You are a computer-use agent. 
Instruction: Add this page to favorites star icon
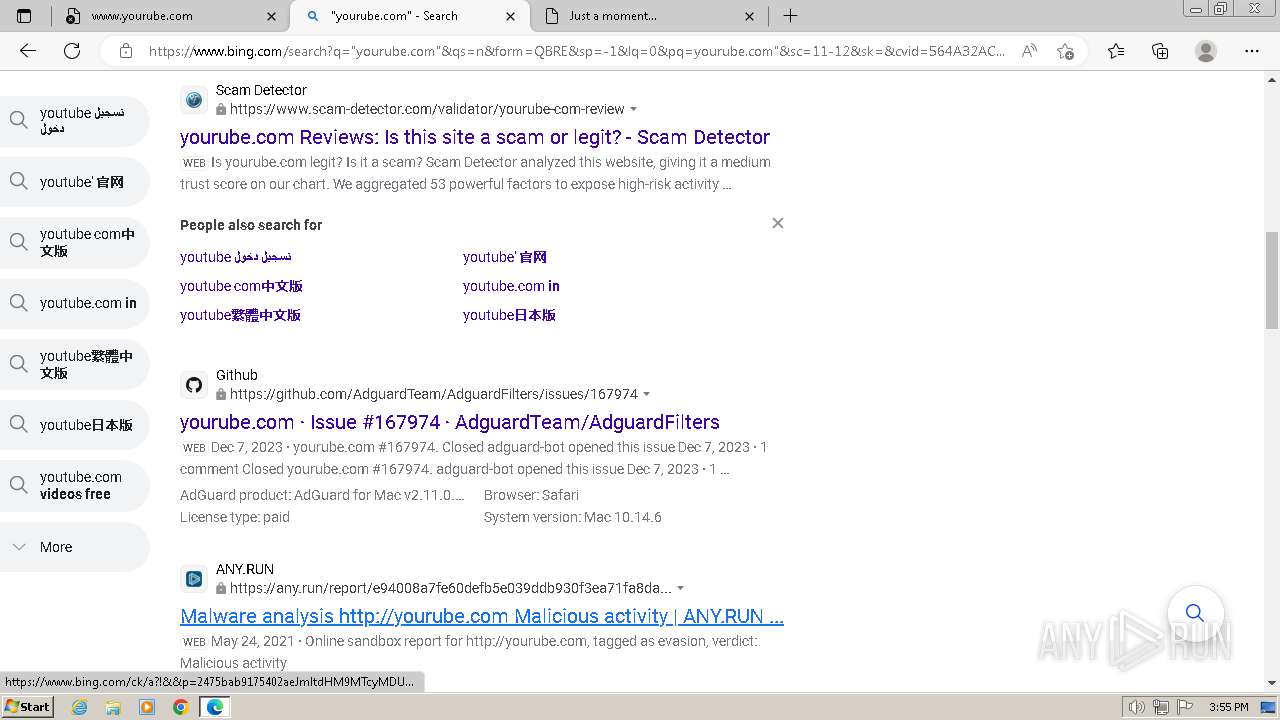tap(1065, 51)
